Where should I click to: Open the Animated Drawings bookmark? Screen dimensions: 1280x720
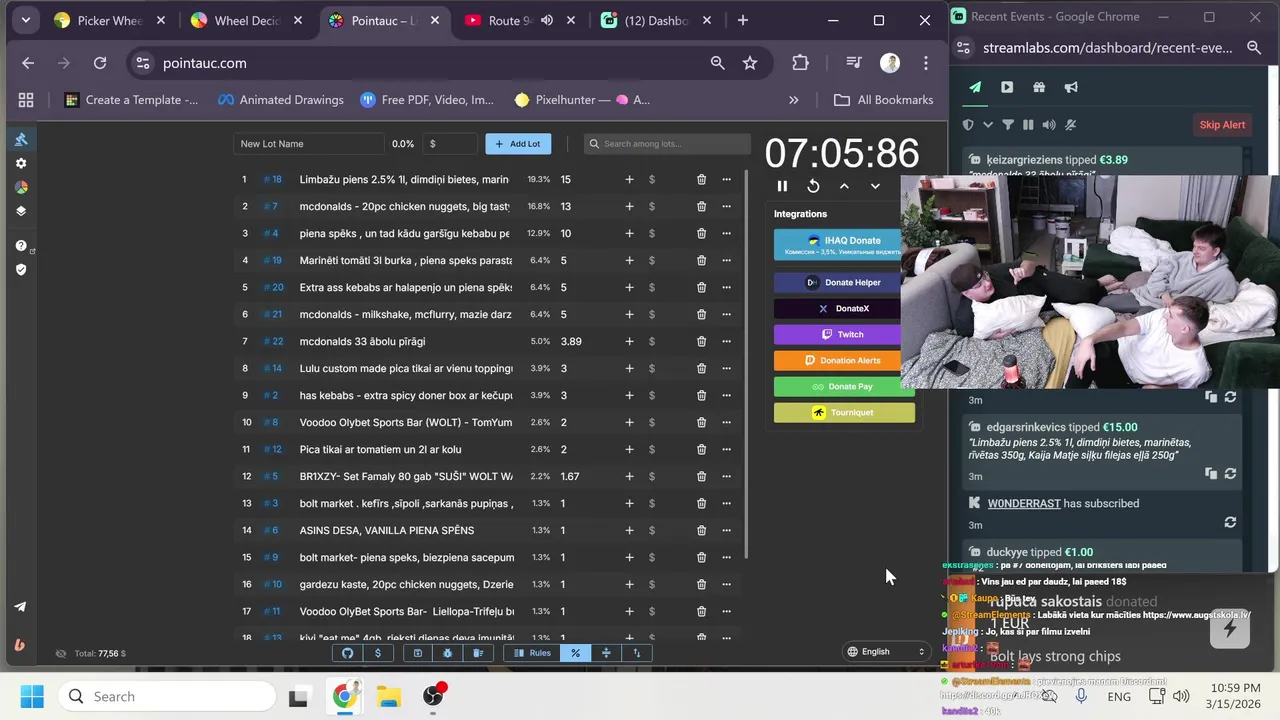[281, 100]
